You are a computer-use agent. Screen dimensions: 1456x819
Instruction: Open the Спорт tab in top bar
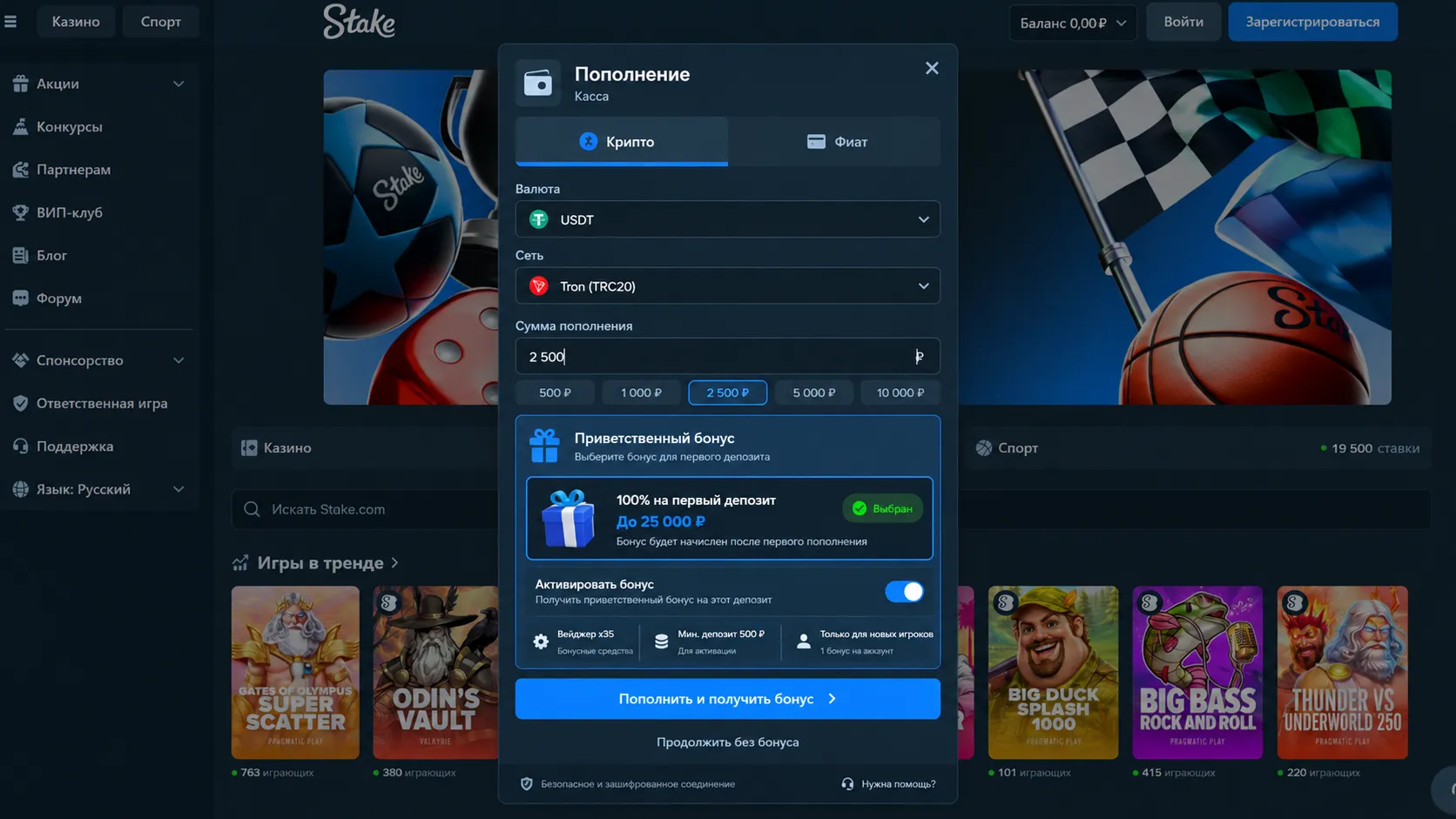[161, 22]
